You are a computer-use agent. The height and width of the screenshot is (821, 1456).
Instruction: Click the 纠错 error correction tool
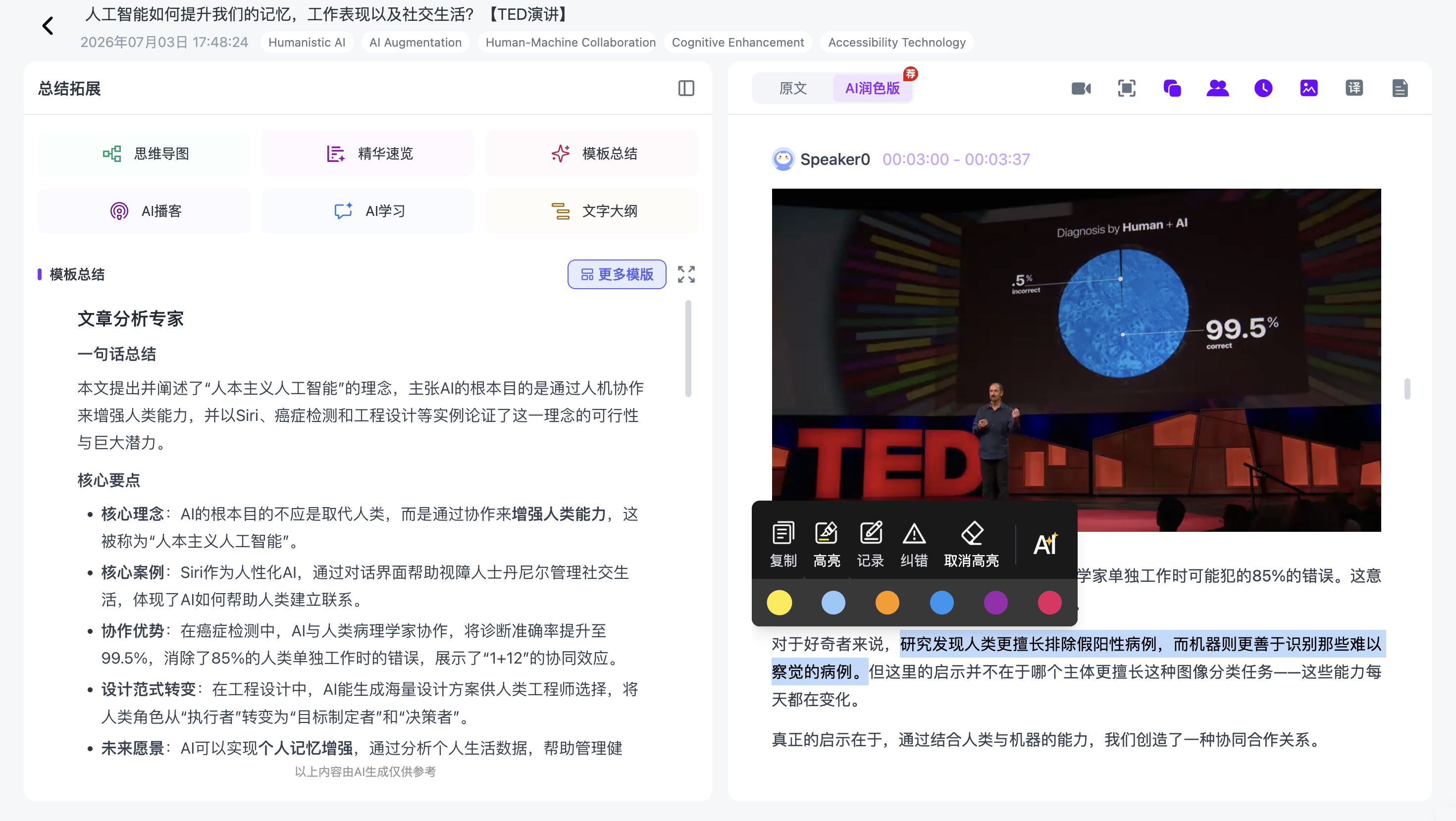(x=913, y=544)
